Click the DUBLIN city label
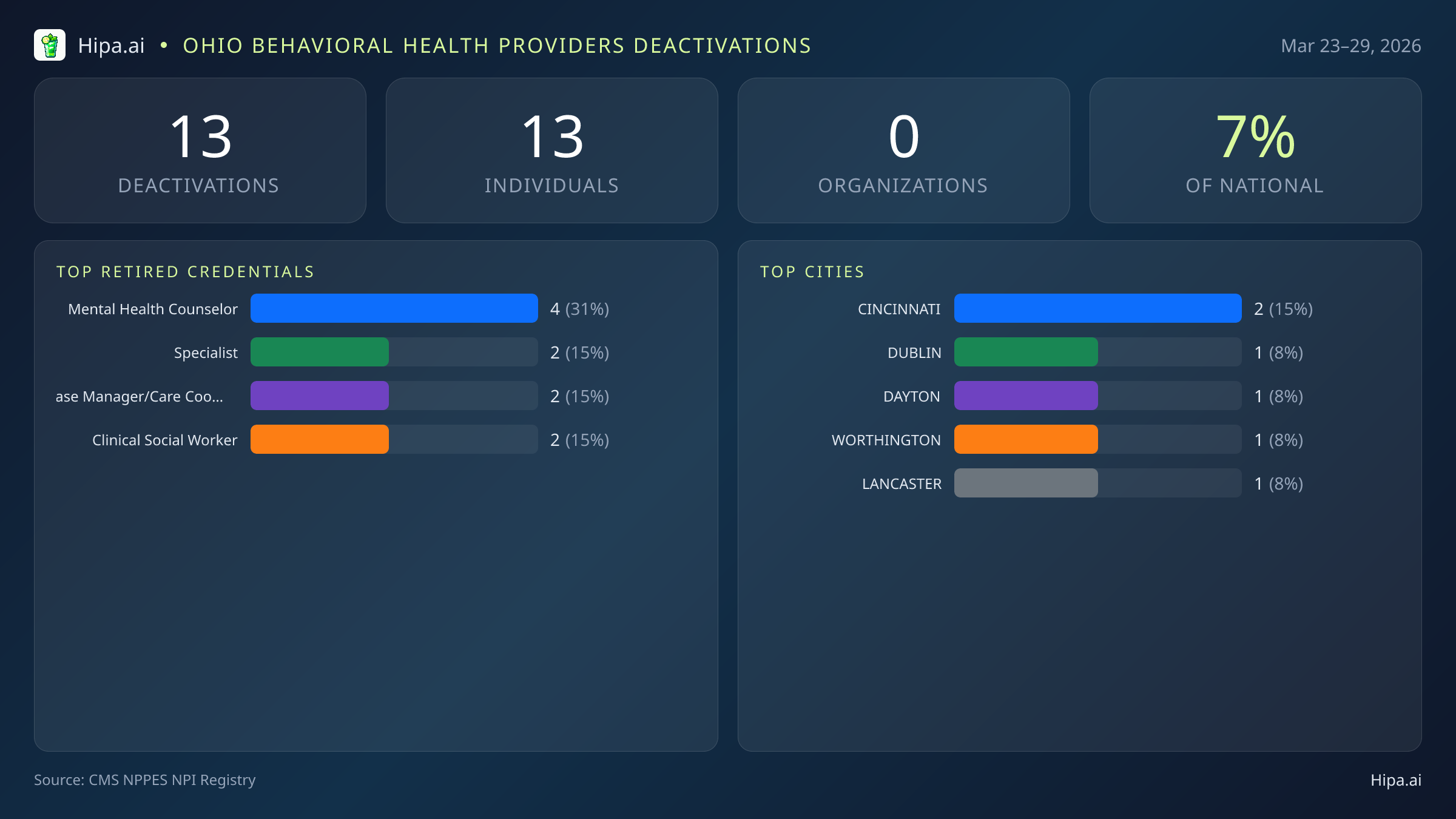Viewport: 1456px width, 819px height. tap(914, 352)
